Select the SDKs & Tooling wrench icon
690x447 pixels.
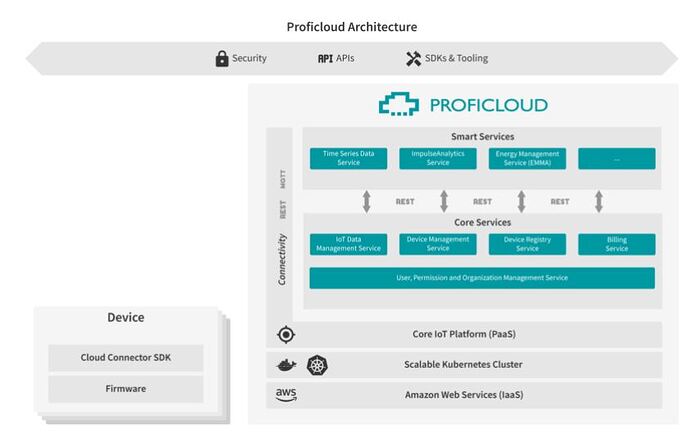(x=413, y=59)
